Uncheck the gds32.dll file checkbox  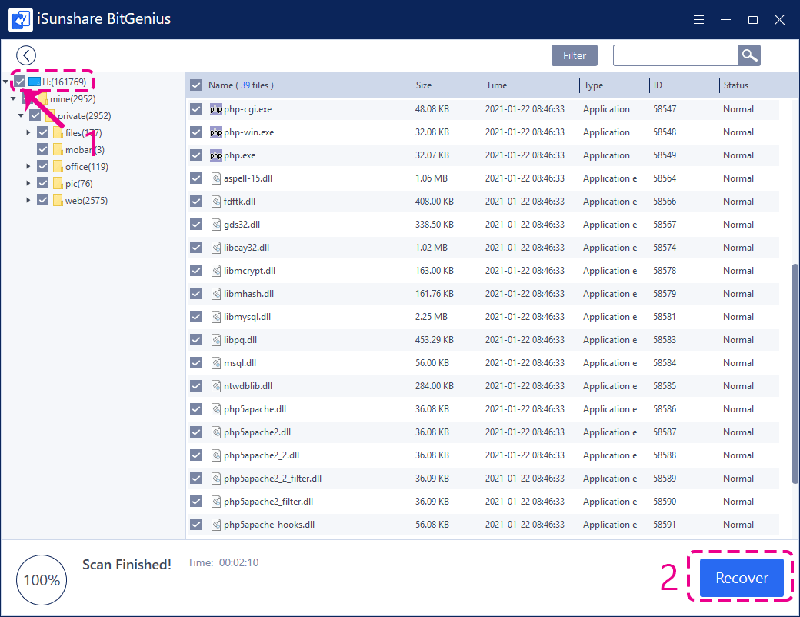point(196,224)
